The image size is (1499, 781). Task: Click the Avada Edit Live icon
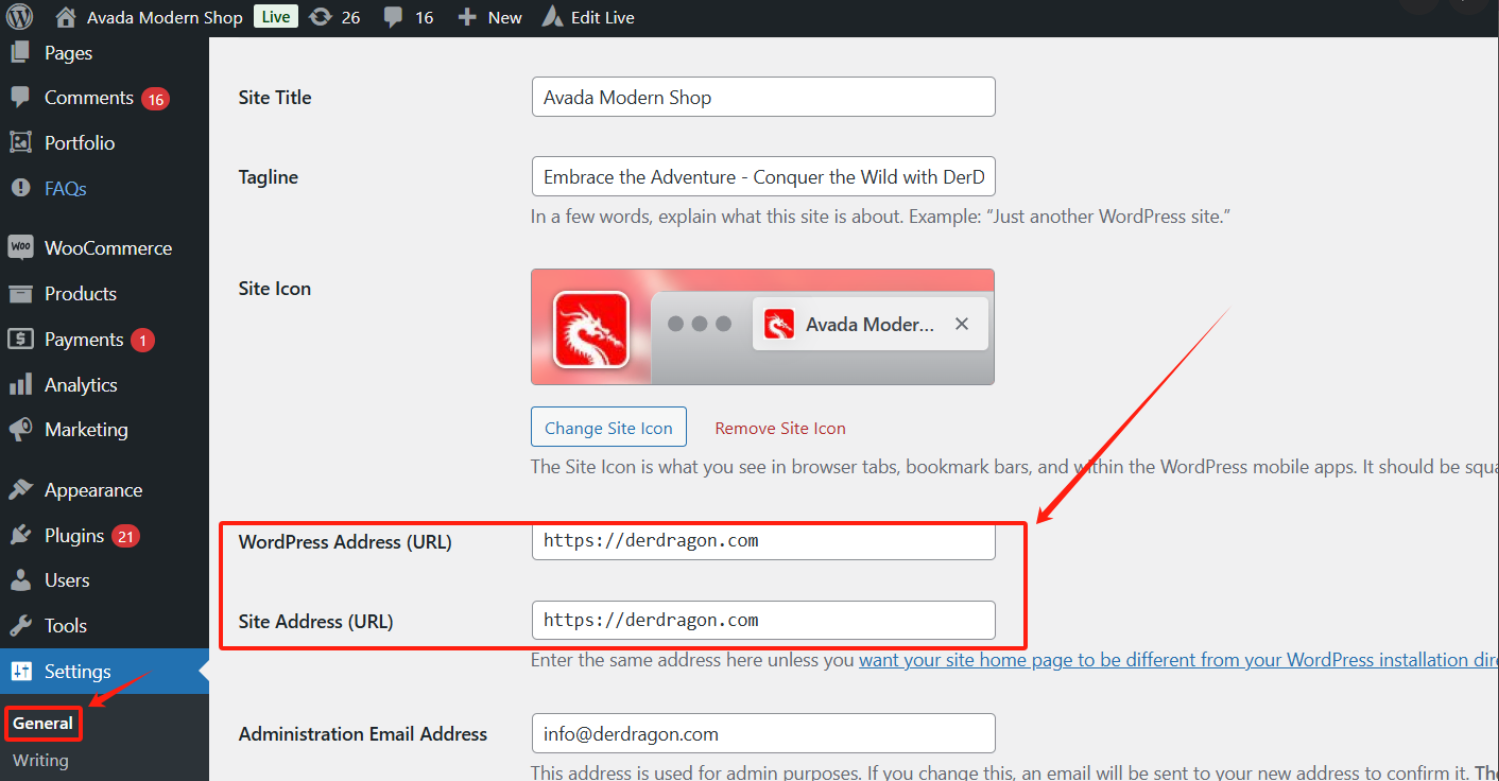(552, 17)
